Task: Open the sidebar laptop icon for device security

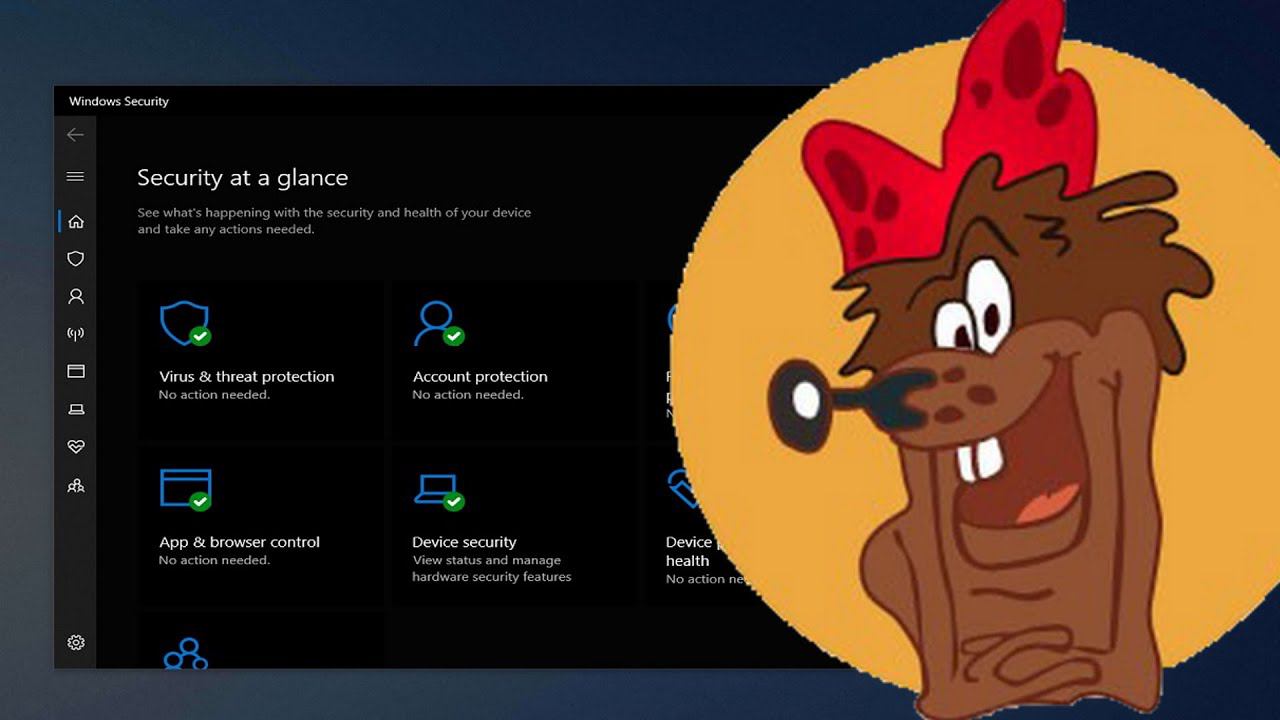Action: click(x=76, y=409)
